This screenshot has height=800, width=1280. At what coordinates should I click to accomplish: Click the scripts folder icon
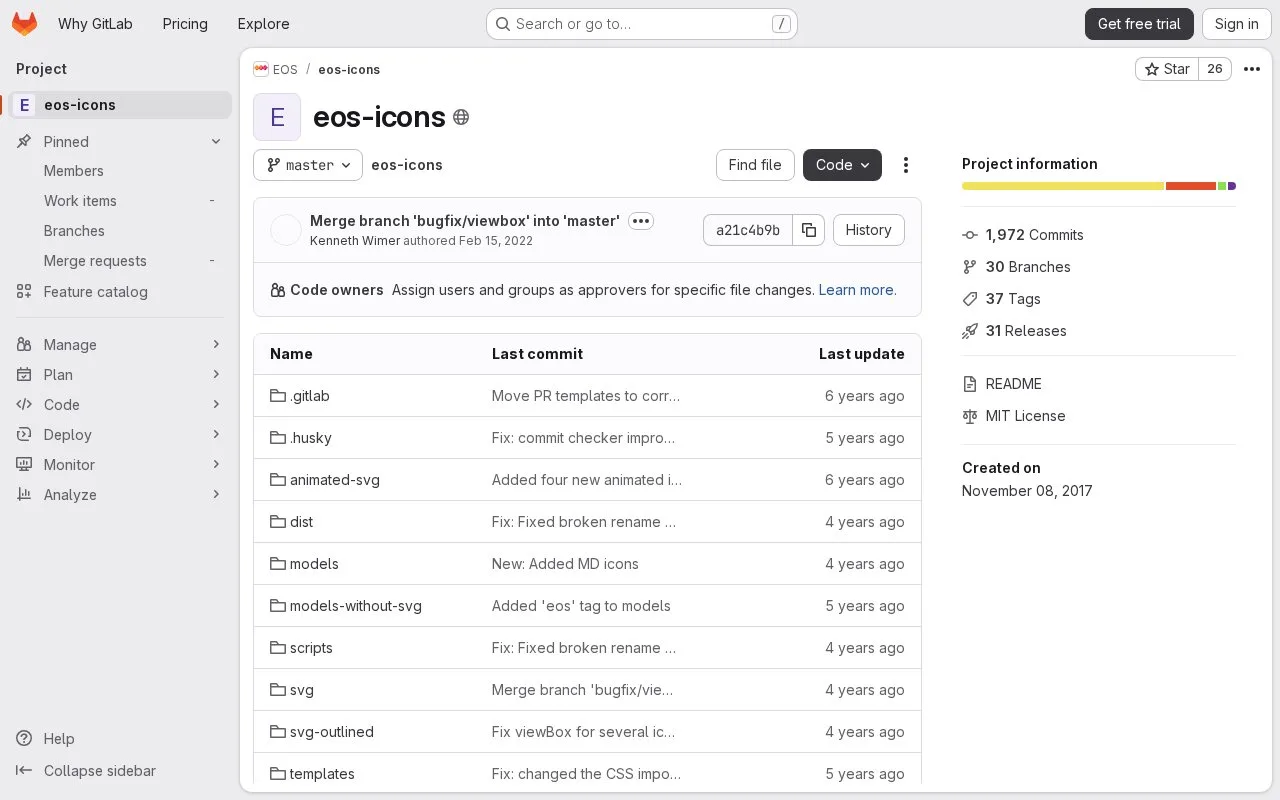coord(278,648)
